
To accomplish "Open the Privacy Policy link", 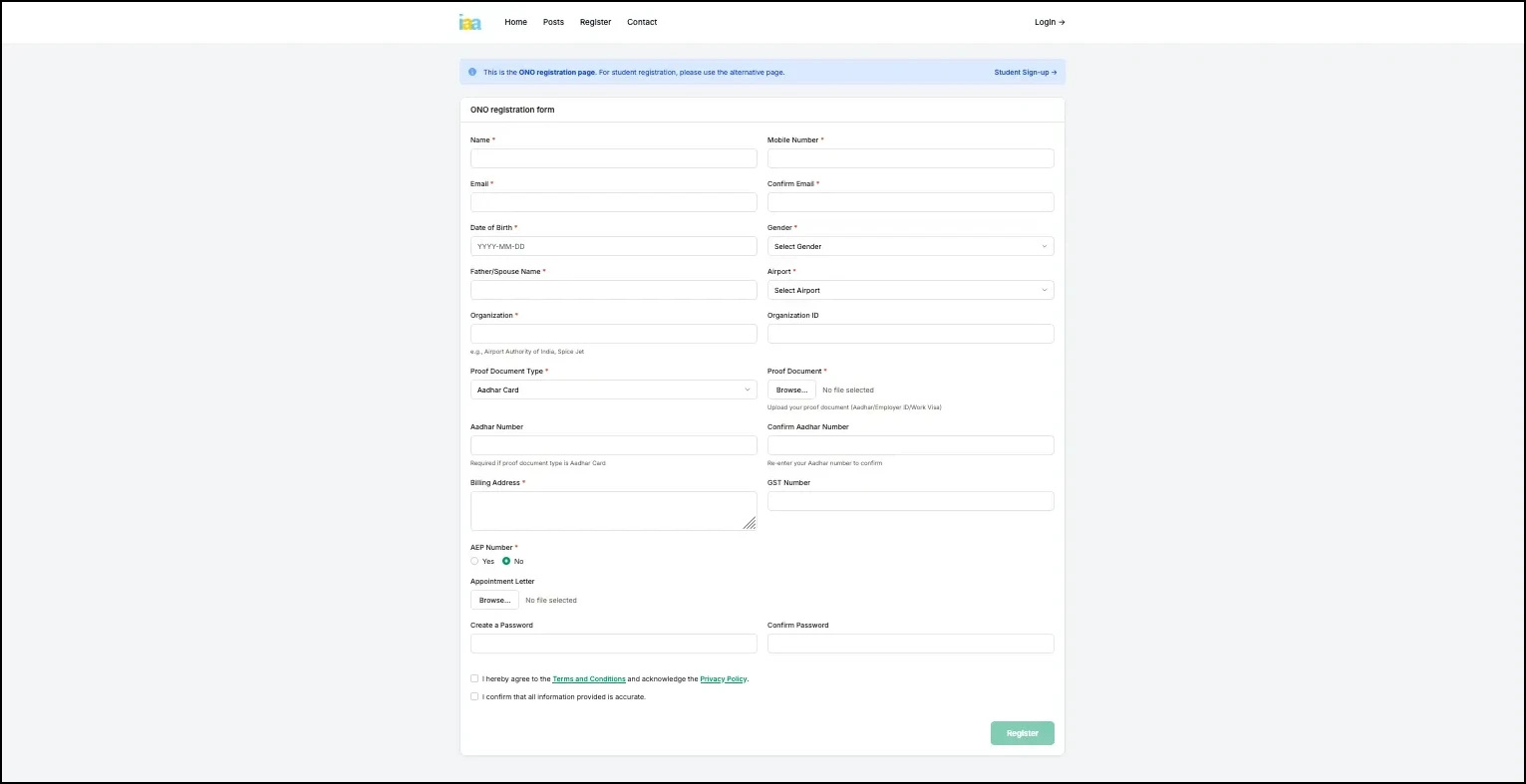I will [723, 678].
